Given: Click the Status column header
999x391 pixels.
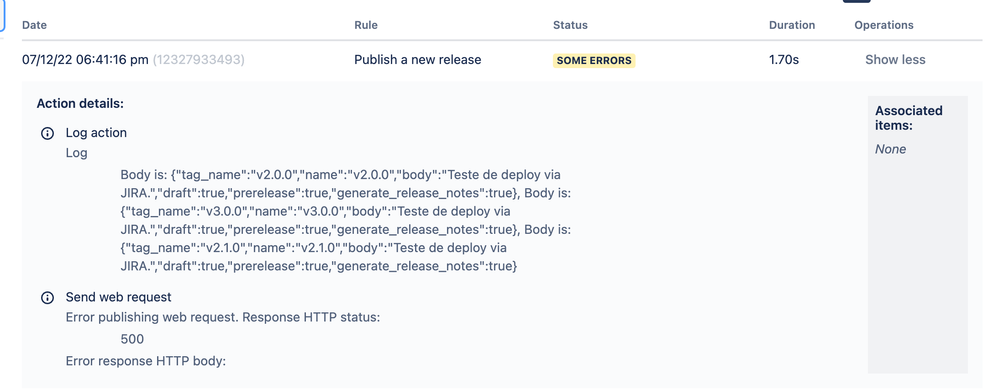Looking at the screenshot, I should coord(570,25).
